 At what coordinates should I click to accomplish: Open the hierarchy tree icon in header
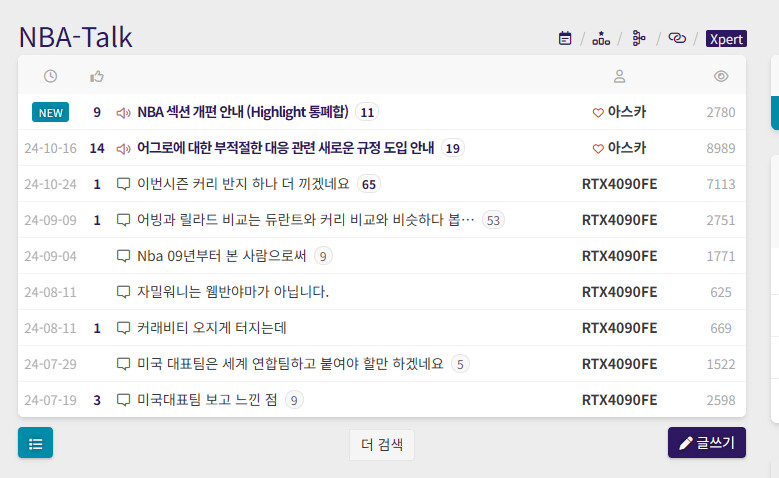pos(638,38)
